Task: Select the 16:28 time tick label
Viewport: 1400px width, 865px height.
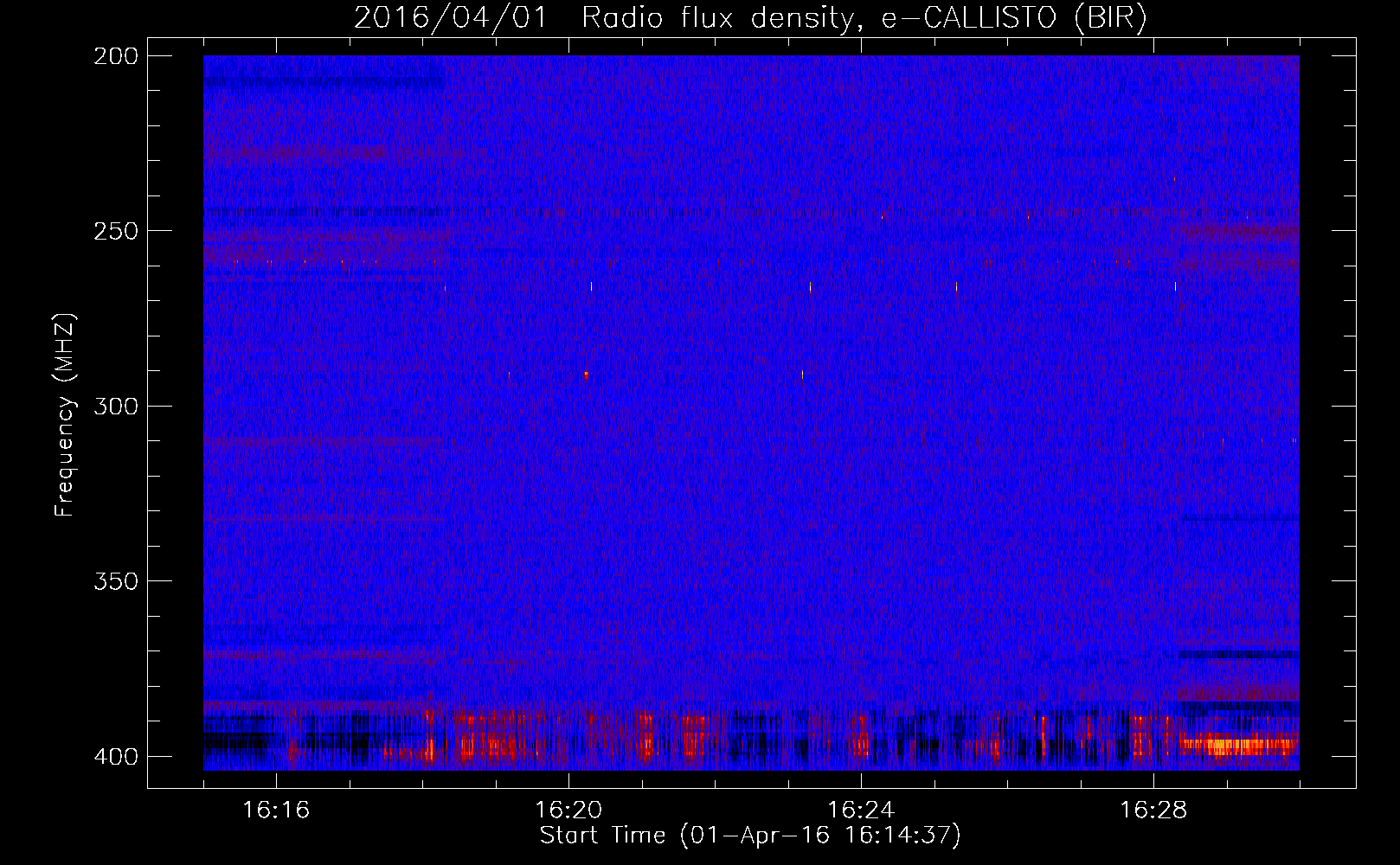Action: [1153, 810]
